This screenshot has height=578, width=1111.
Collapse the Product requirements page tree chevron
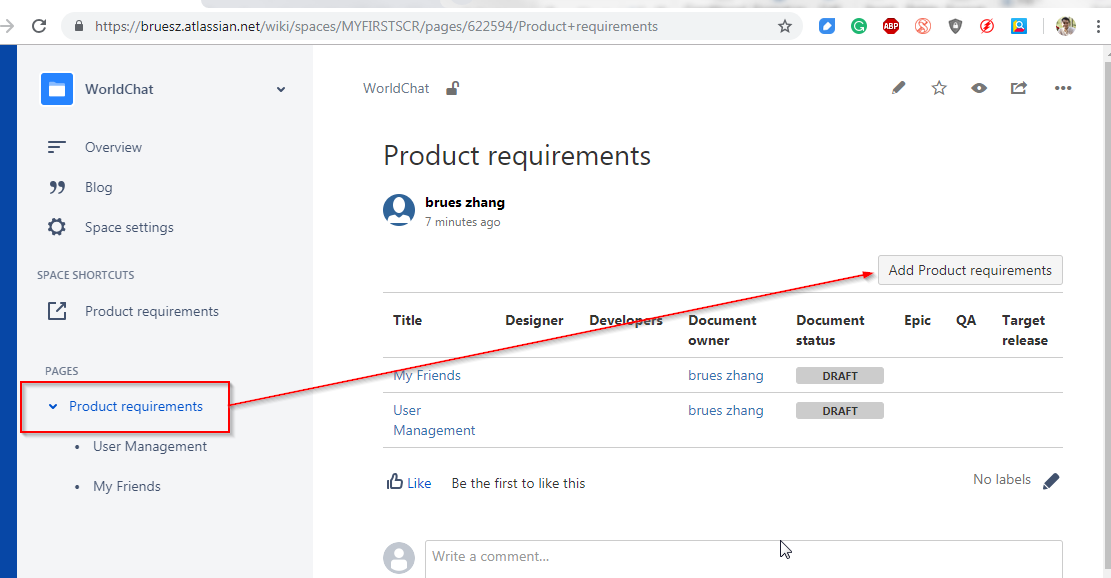pyautogui.click(x=52, y=407)
